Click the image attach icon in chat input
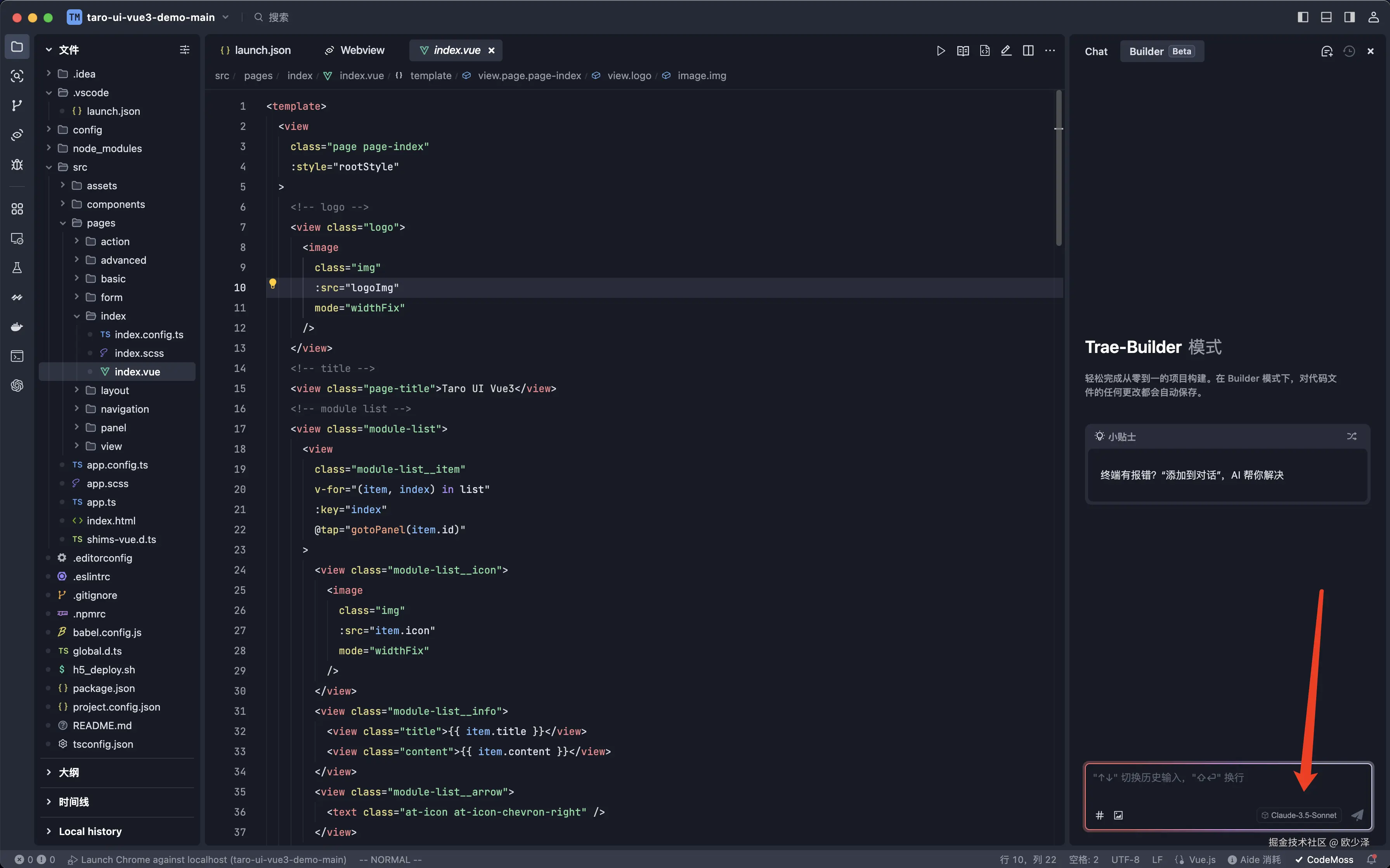 tap(1118, 815)
